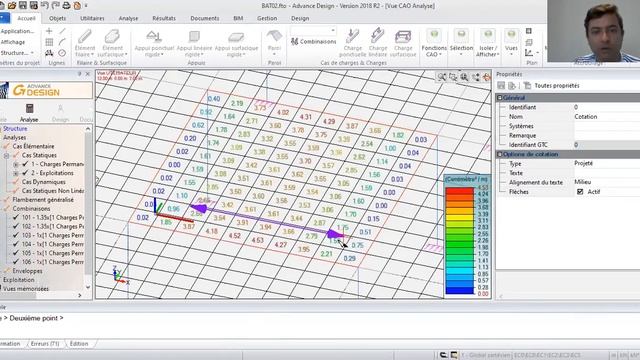
Task: Select the straight Line tool in Lignes group
Action: pos(62,31)
